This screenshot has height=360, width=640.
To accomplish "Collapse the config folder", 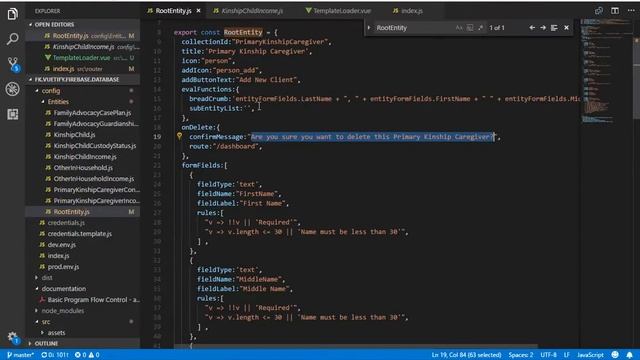I will [51, 91].
